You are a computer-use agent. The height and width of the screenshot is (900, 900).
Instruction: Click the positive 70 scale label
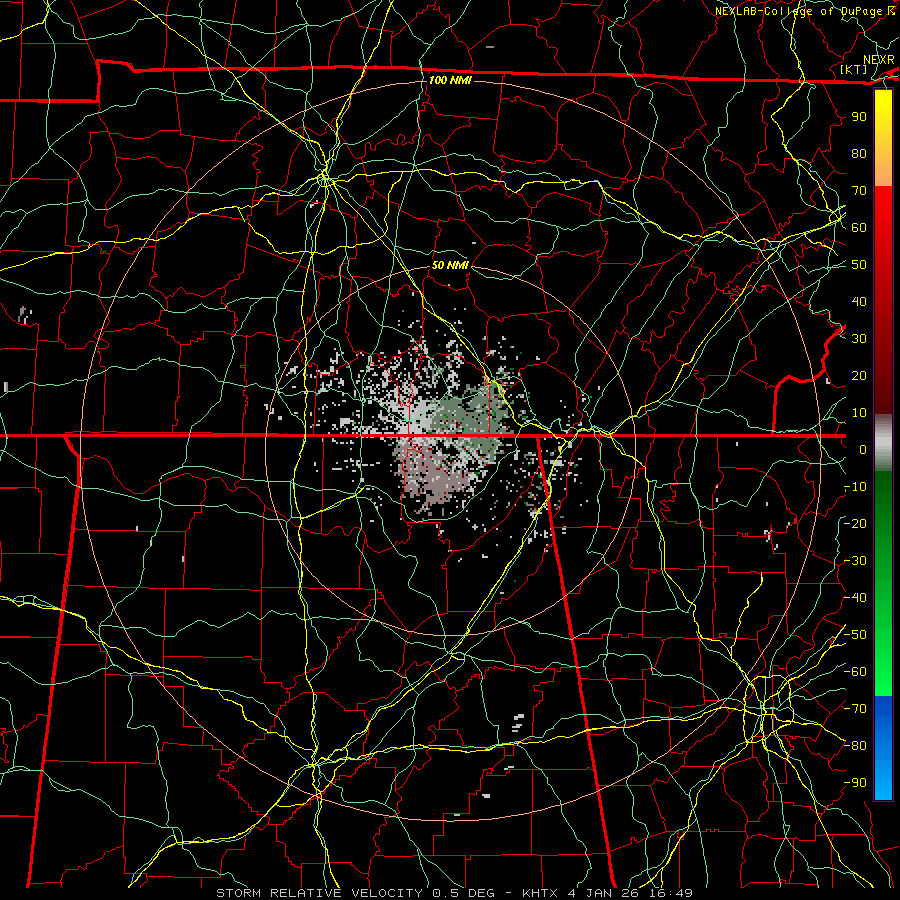point(859,191)
